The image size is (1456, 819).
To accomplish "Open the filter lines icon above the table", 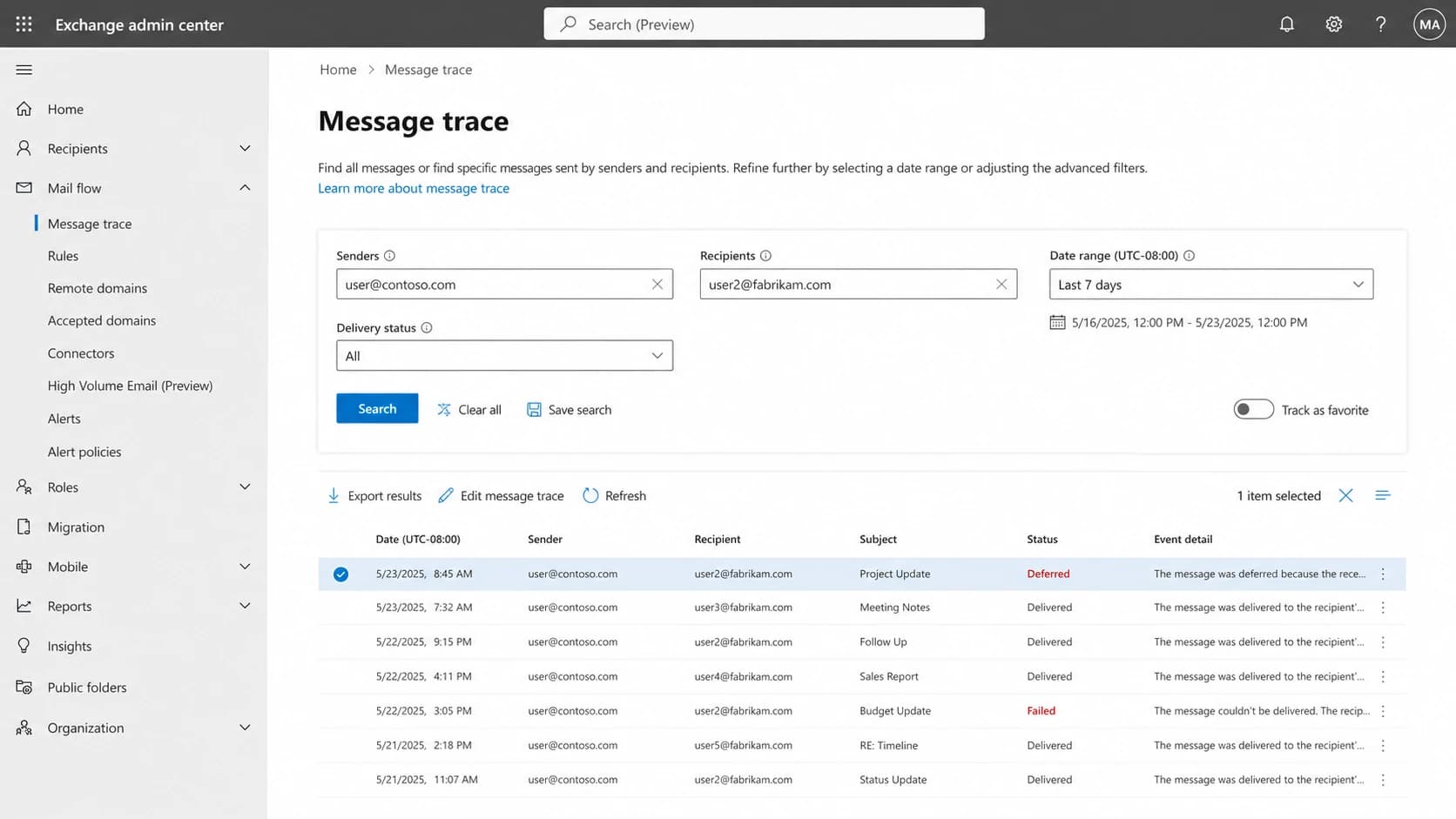I will point(1383,495).
